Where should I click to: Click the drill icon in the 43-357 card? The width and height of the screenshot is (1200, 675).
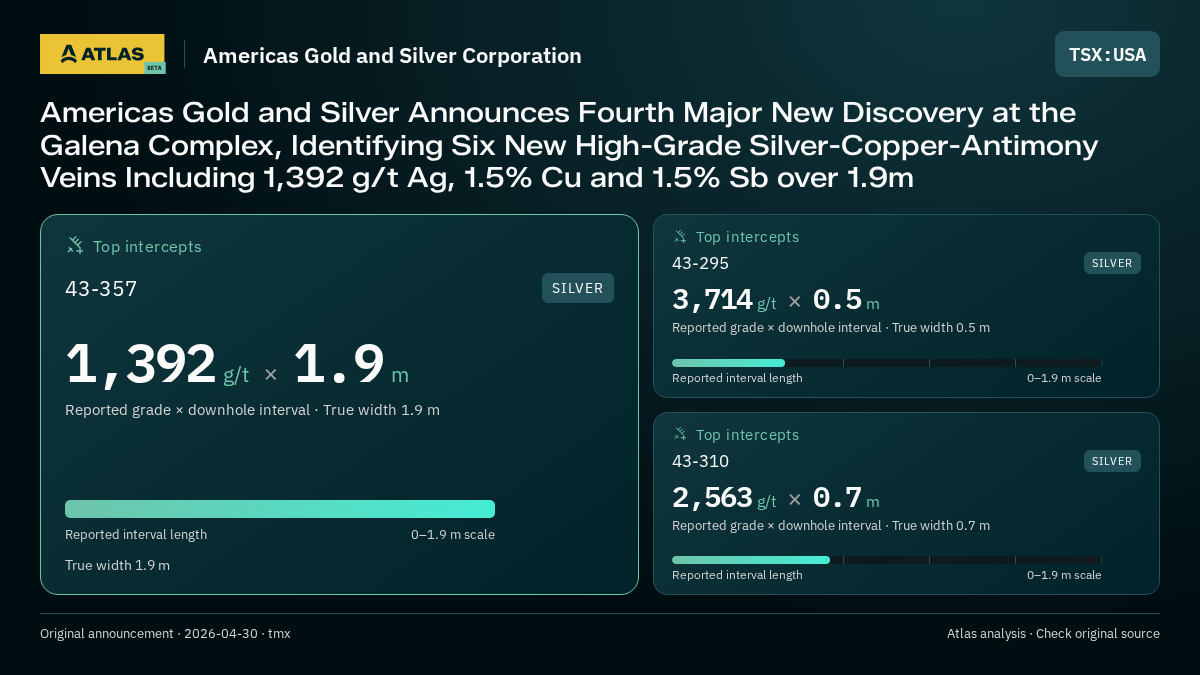(75, 245)
